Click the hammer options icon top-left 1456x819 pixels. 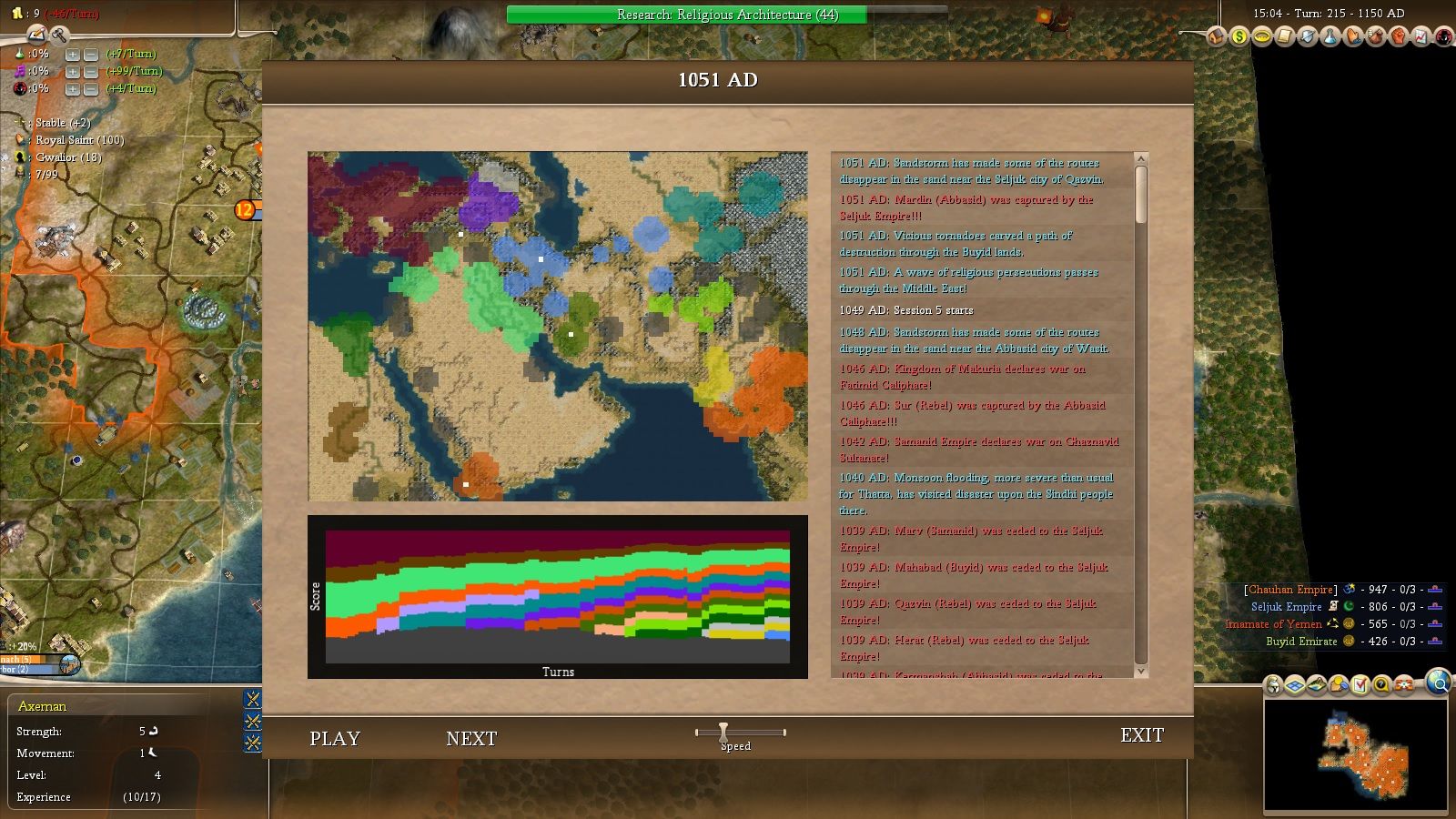click(59, 35)
